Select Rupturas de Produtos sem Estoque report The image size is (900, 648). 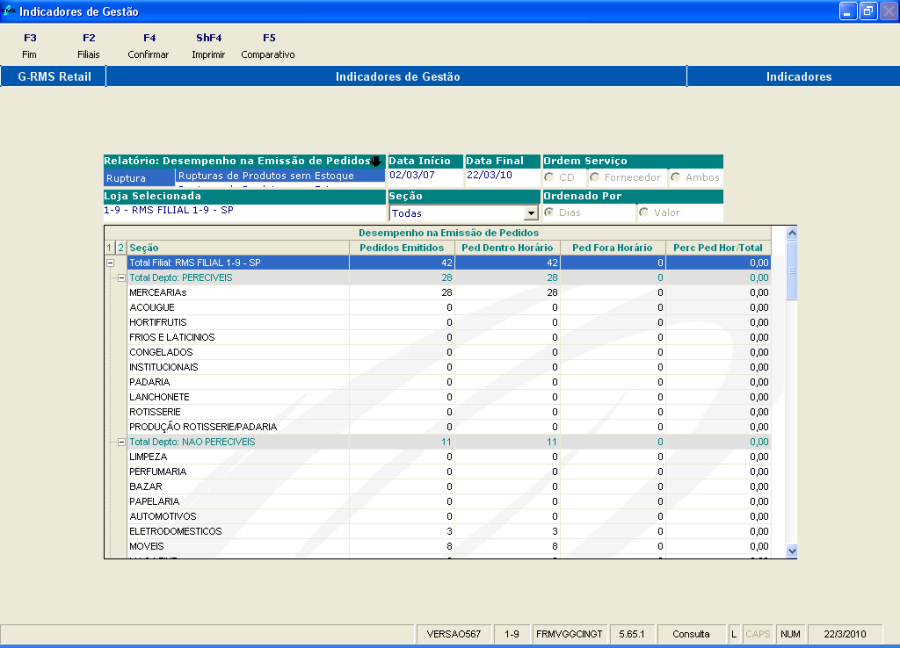pos(266,176)
